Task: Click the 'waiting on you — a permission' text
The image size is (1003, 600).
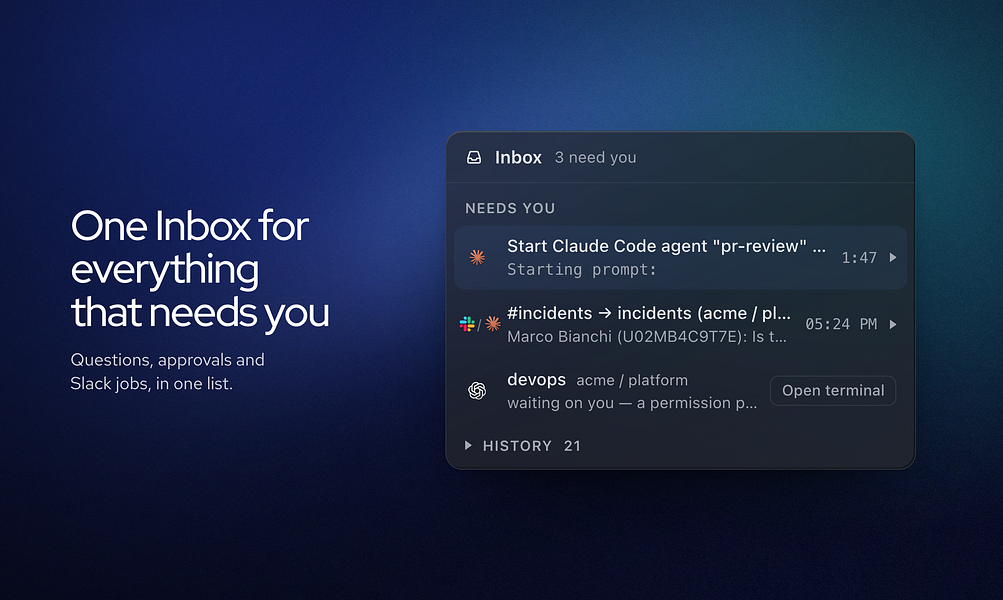Action: pyautogui.click(x=632, y=403)
